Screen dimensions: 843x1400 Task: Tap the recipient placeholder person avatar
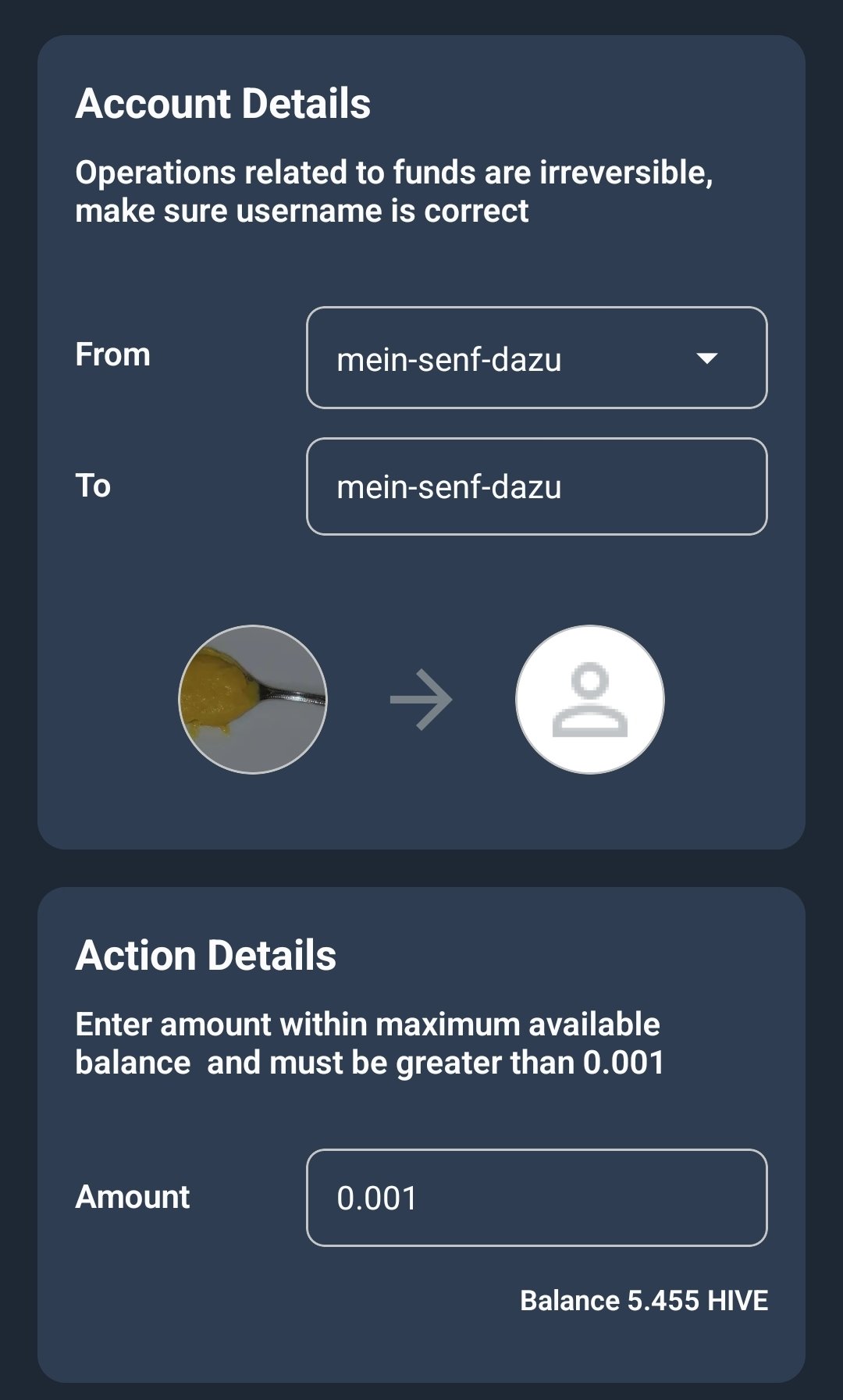coord(589,700)
